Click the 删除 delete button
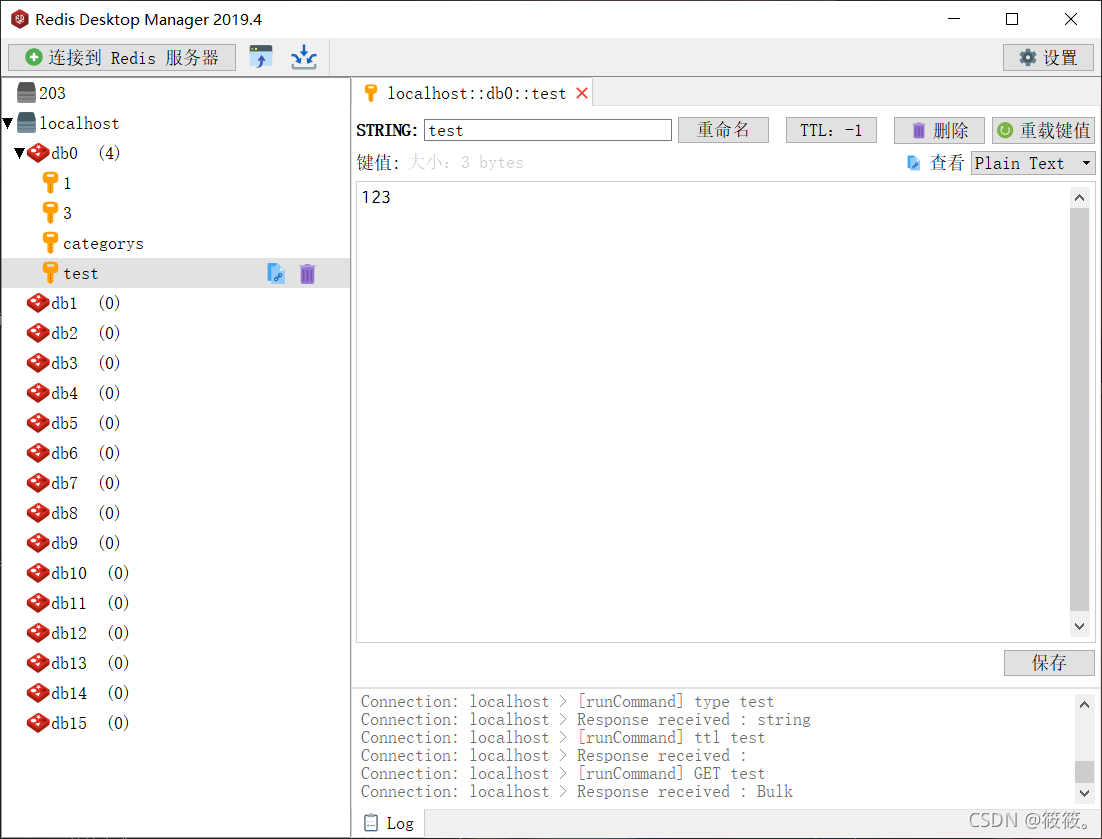1102x839 pixels. pos(939,130)
